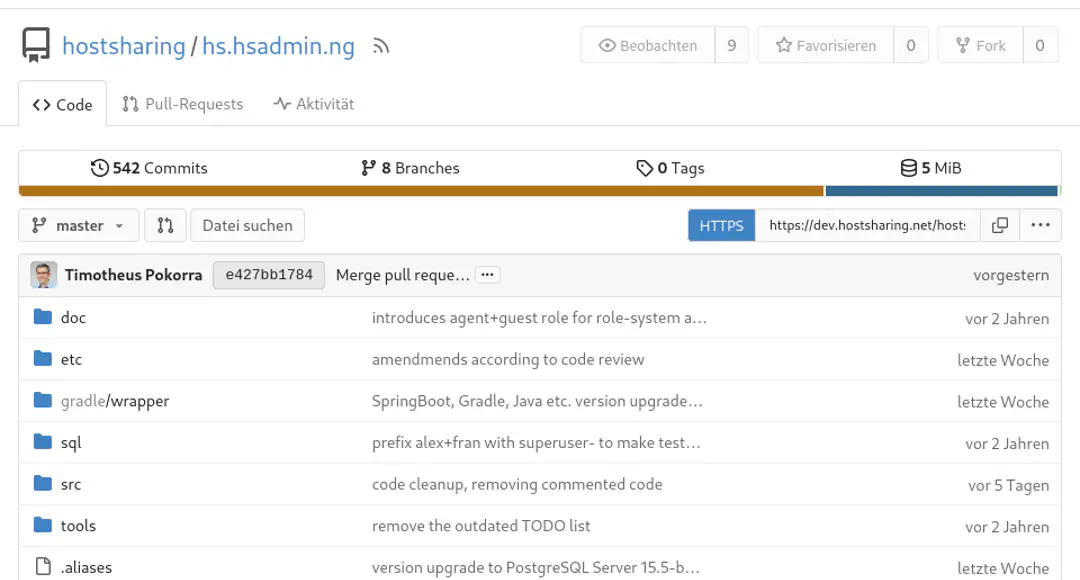
Task: Click the clone URL input field
Action: (x=867, y=225)
